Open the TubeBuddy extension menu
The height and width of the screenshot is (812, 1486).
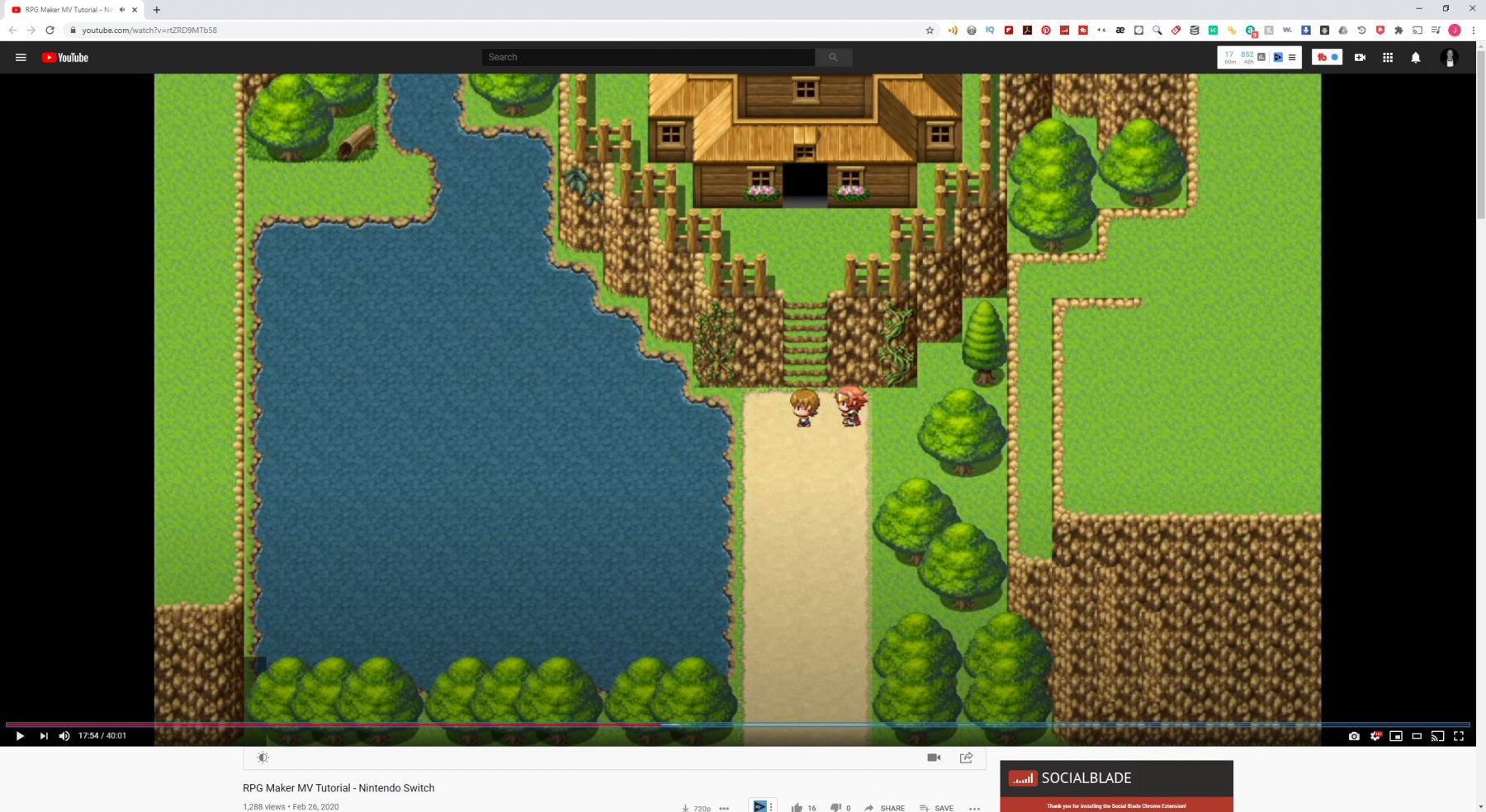1327,57
